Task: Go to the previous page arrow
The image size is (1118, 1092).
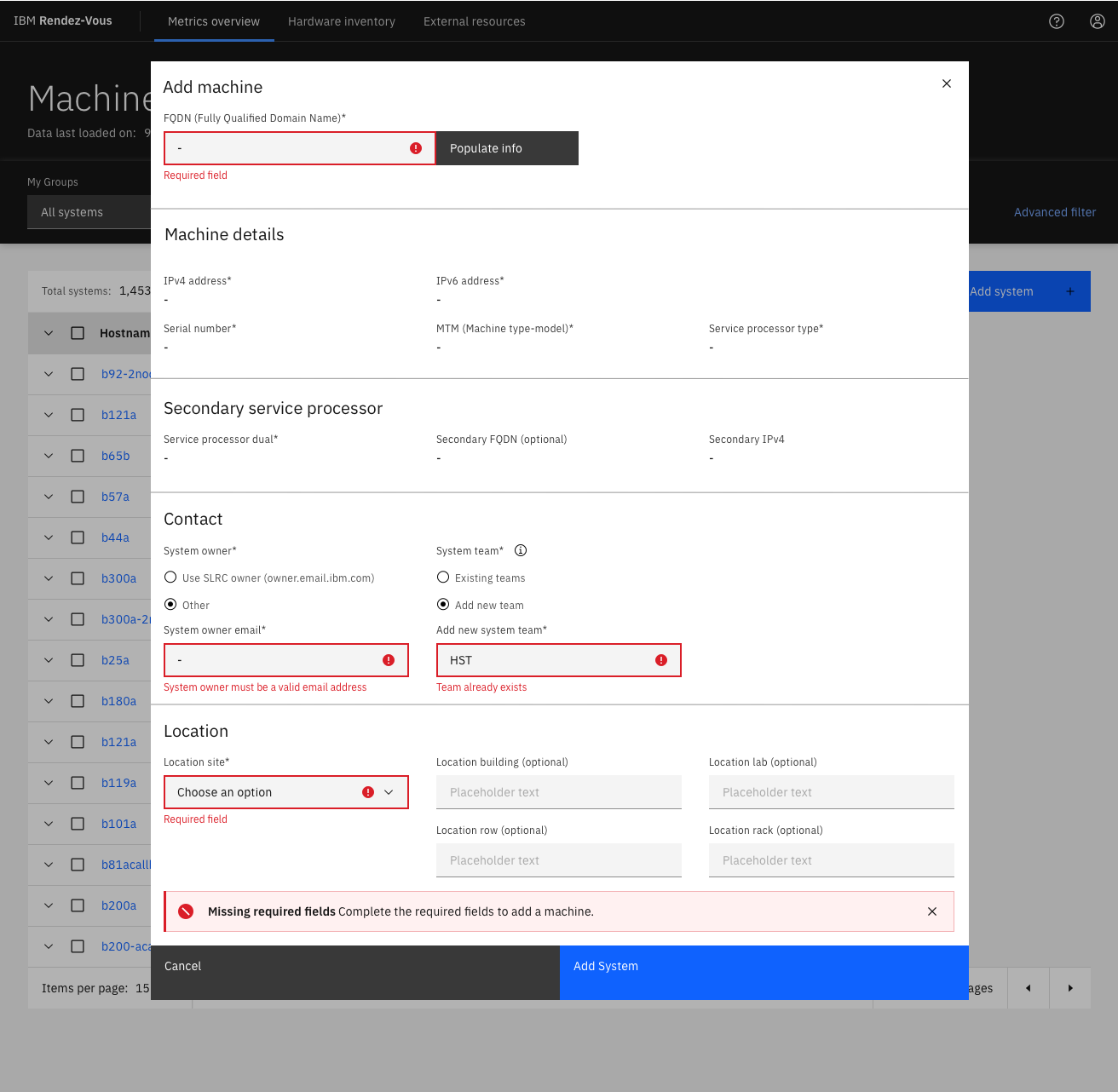Action: [x=1029, y=988]
